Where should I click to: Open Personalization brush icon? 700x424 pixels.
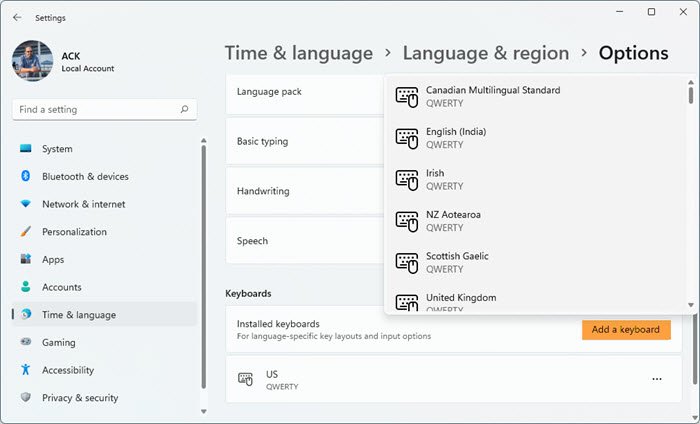pyautogui.click(x=25, y=232)
